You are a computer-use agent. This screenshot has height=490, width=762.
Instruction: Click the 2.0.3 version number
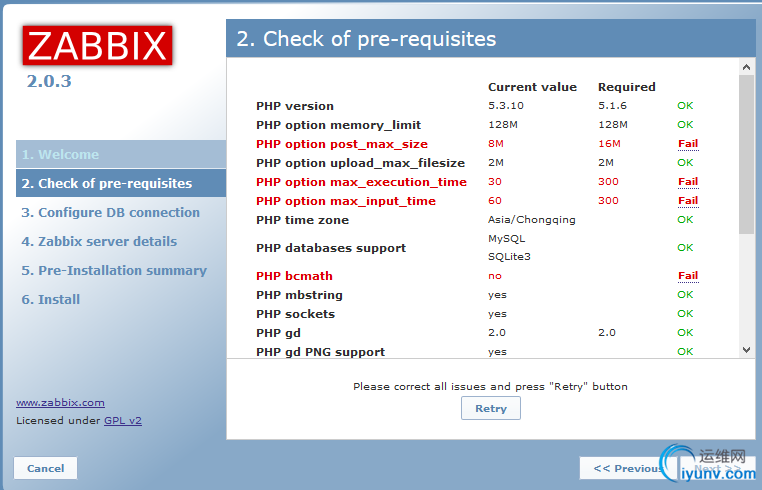[49, 81]
